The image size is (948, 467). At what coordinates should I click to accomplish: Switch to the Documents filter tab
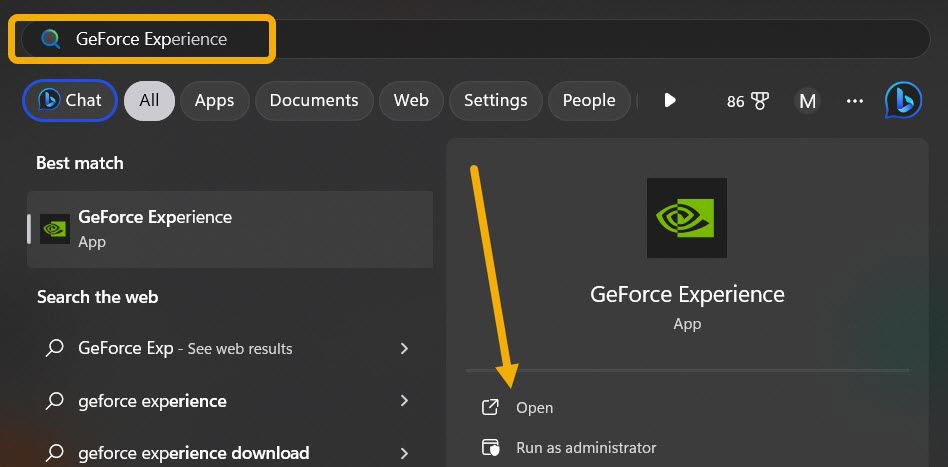[314, 100]
